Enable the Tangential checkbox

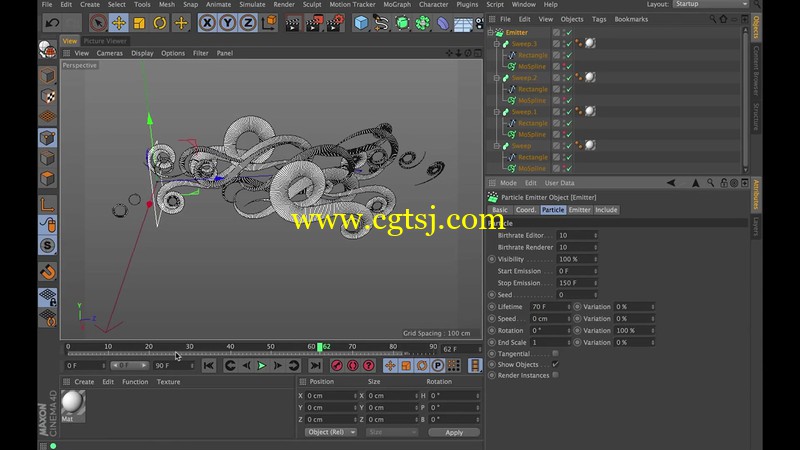pyautogui.click(x=555, y=353)
